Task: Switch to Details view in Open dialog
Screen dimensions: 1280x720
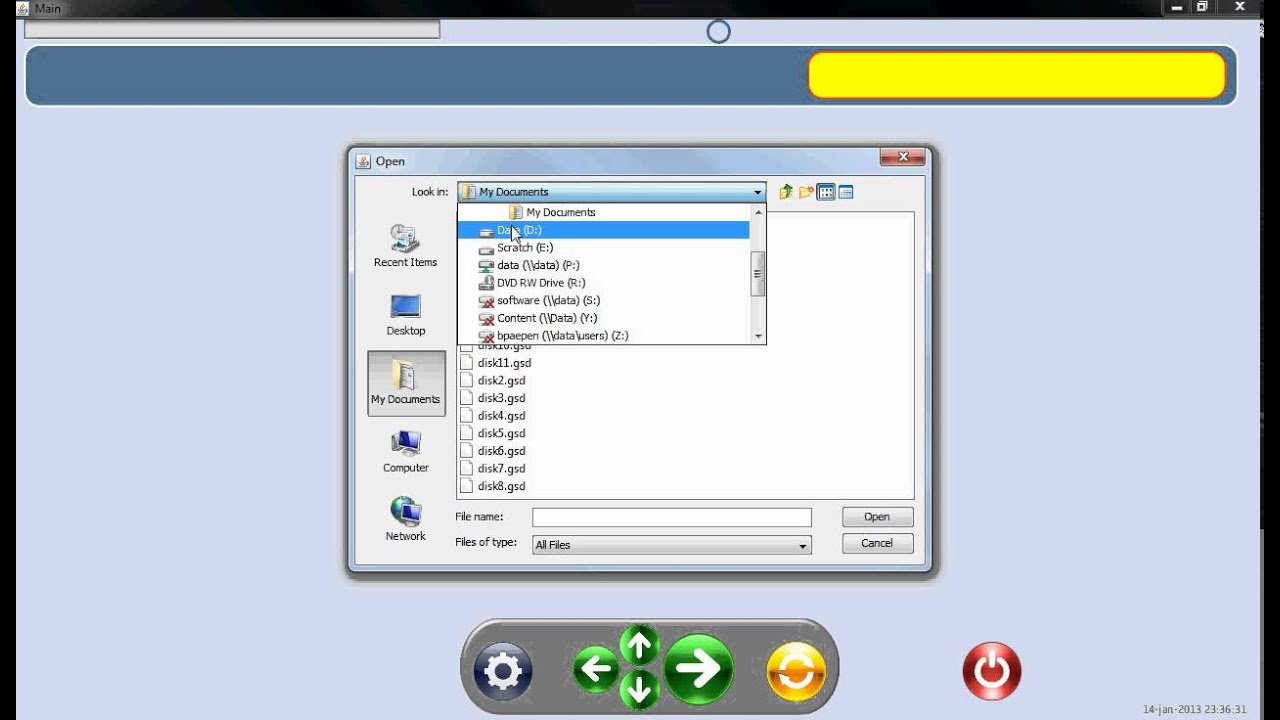Action: (846, 192)
